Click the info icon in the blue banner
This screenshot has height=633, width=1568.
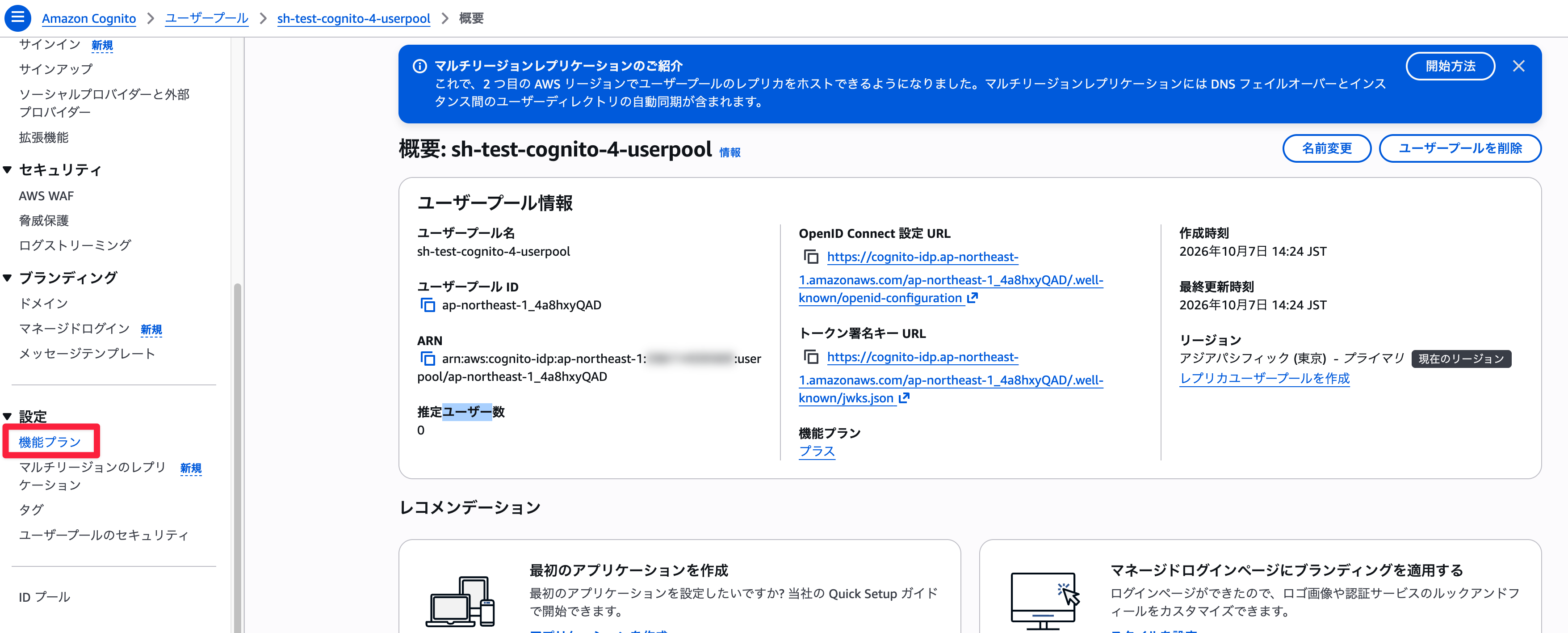419,66
